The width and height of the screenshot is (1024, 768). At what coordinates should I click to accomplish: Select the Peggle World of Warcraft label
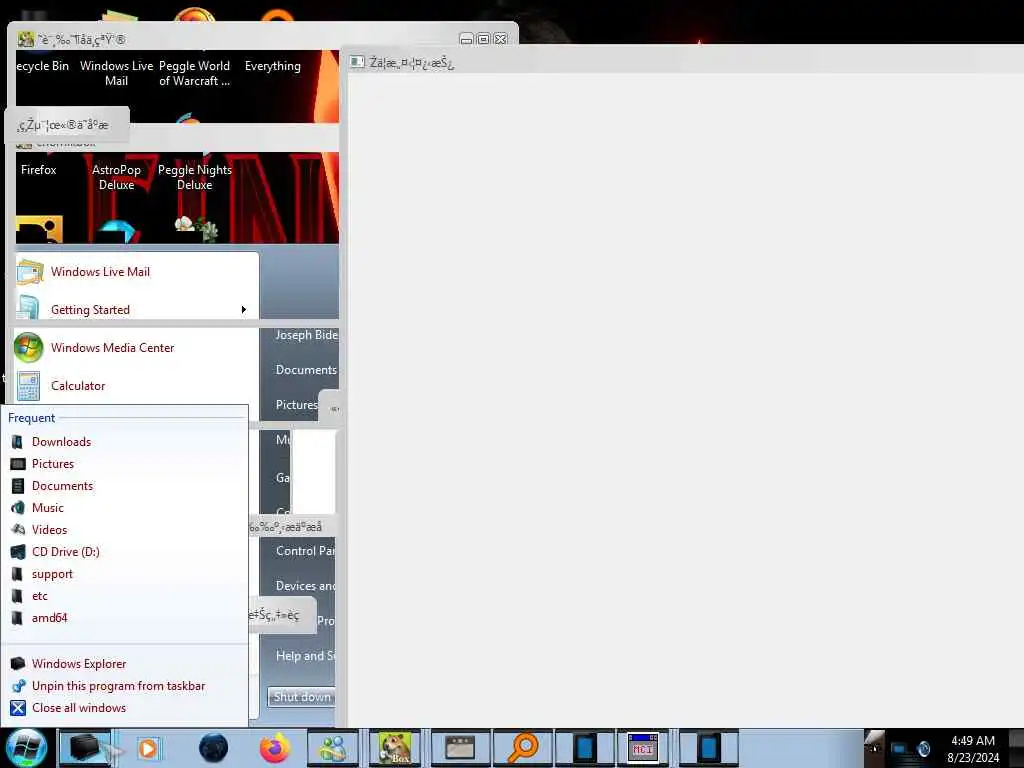[194, 73]
